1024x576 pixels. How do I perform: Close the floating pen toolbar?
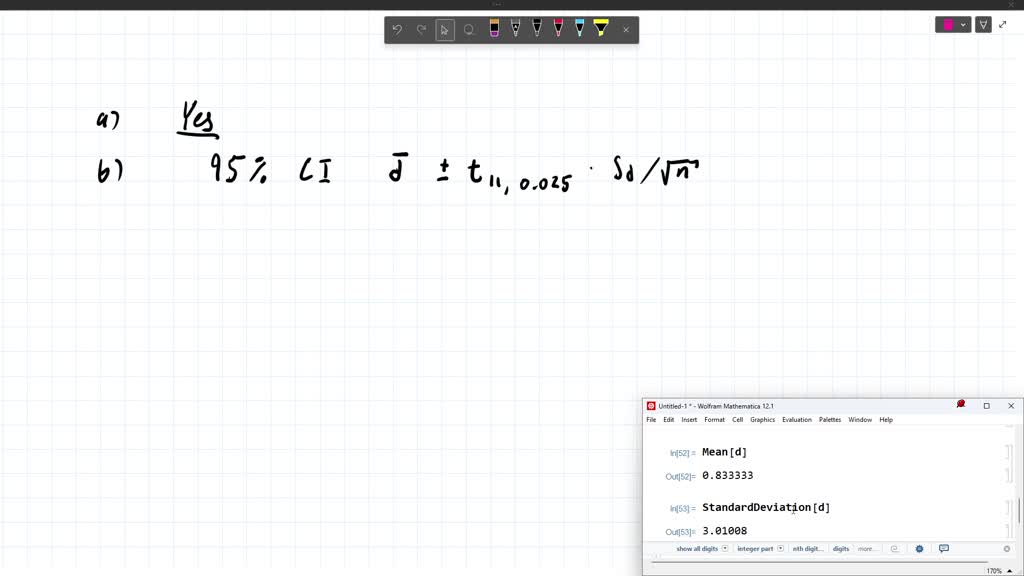tap(626, 30)
